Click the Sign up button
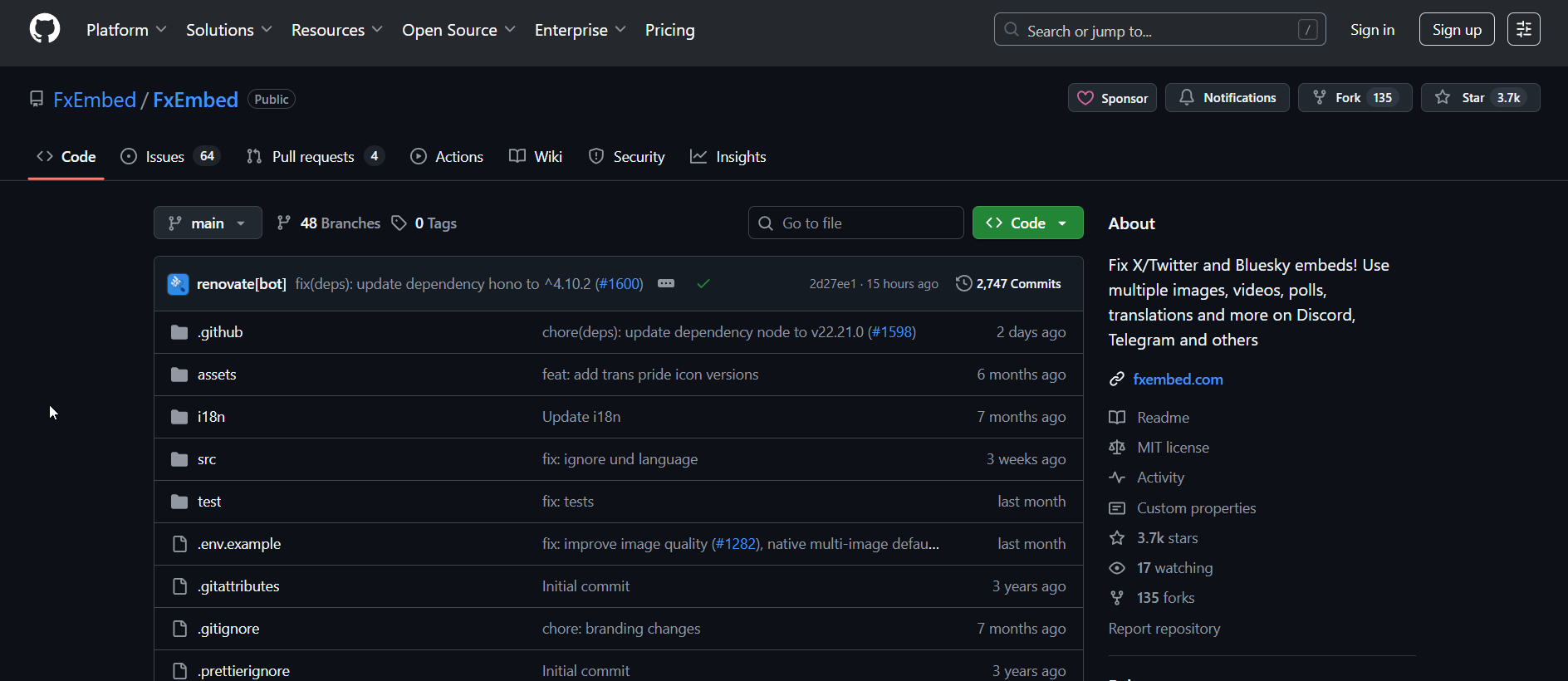 [1456, 30]
